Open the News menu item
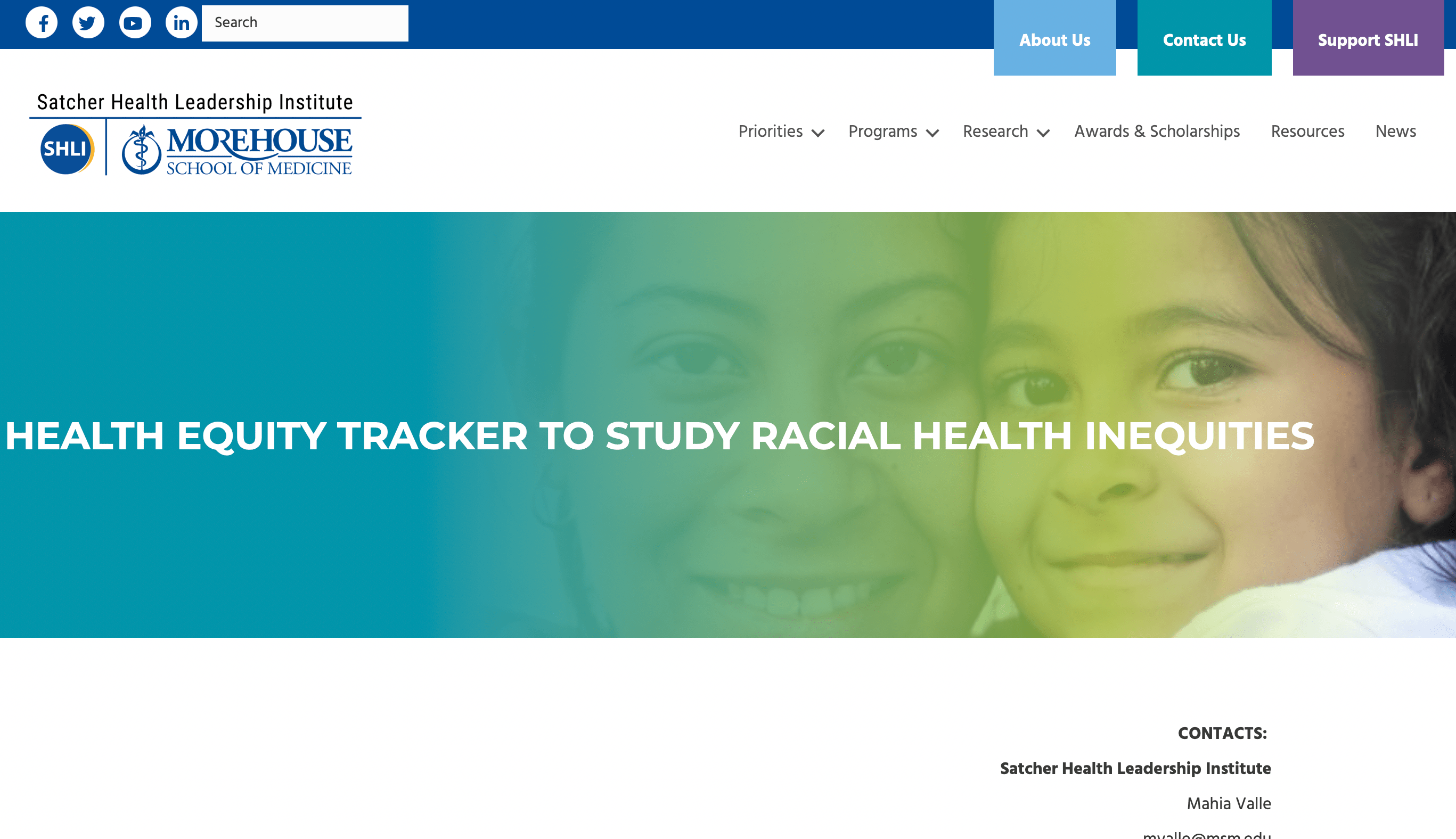This screenshot has height=839, width=1456. tap(1396, 131)
